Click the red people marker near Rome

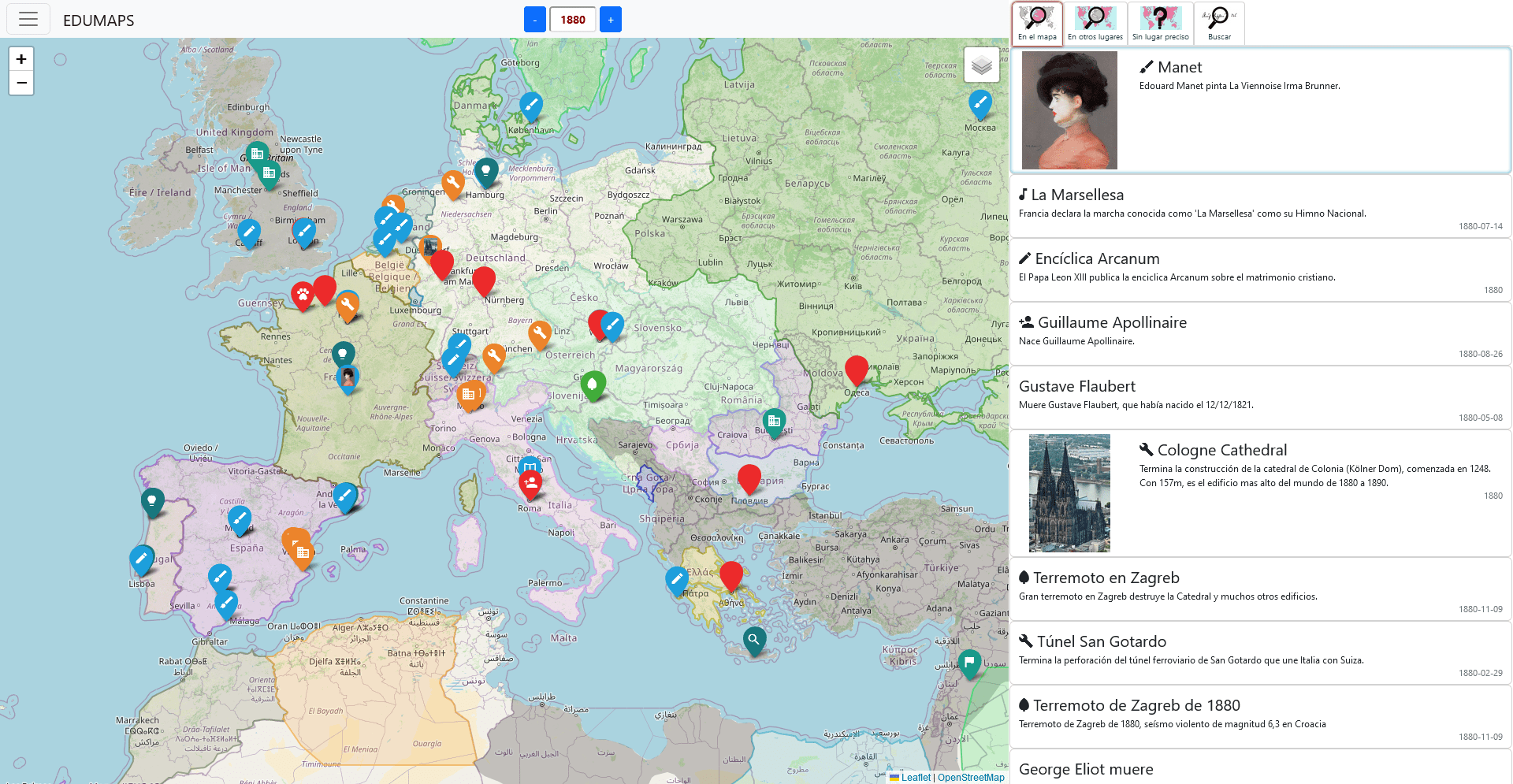click(x=530, y=481)
